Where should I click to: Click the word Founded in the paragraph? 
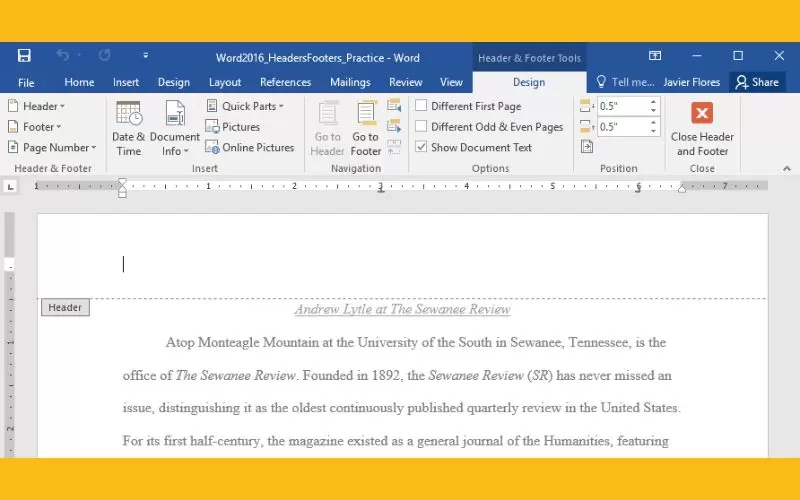coord(328,376)
